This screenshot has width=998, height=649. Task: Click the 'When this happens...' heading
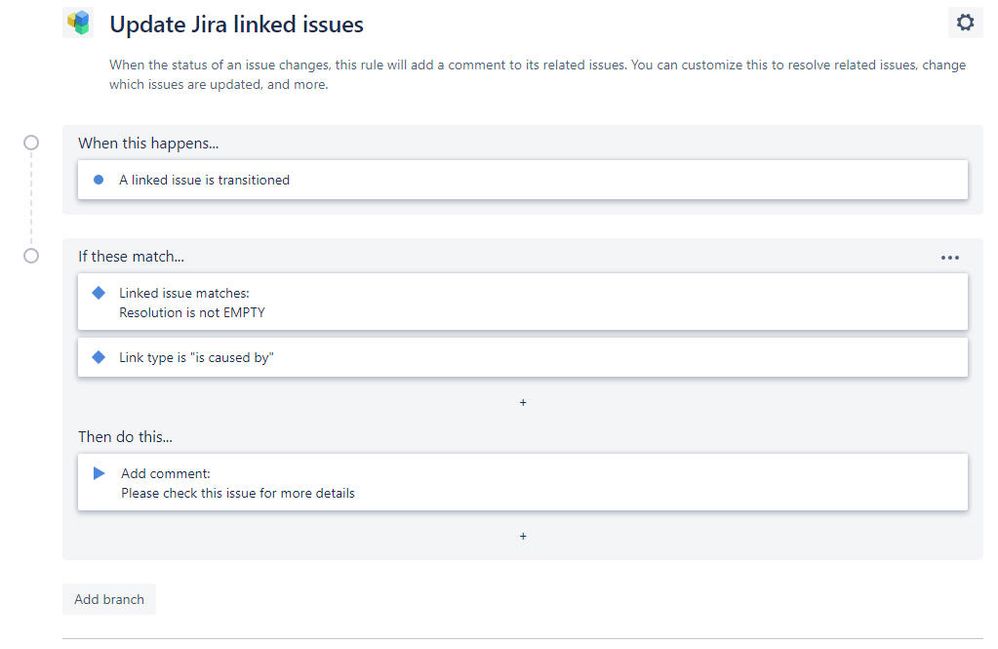click(148, 143)
